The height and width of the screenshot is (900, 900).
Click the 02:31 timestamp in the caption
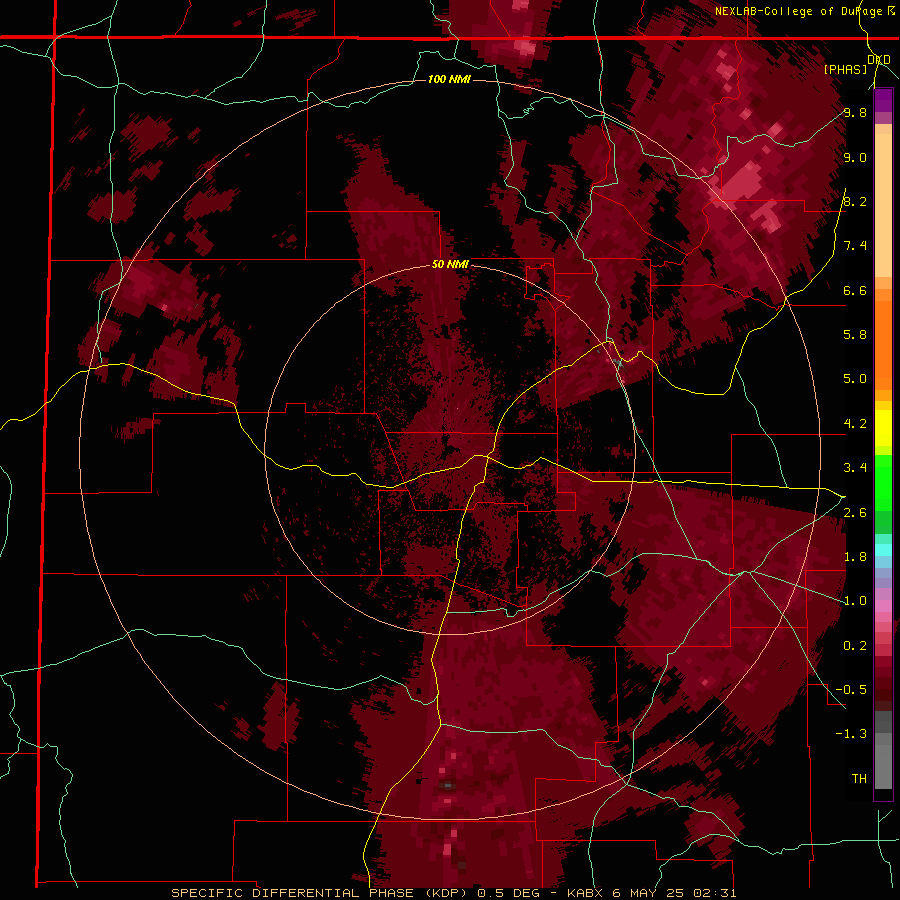[713, 893]
